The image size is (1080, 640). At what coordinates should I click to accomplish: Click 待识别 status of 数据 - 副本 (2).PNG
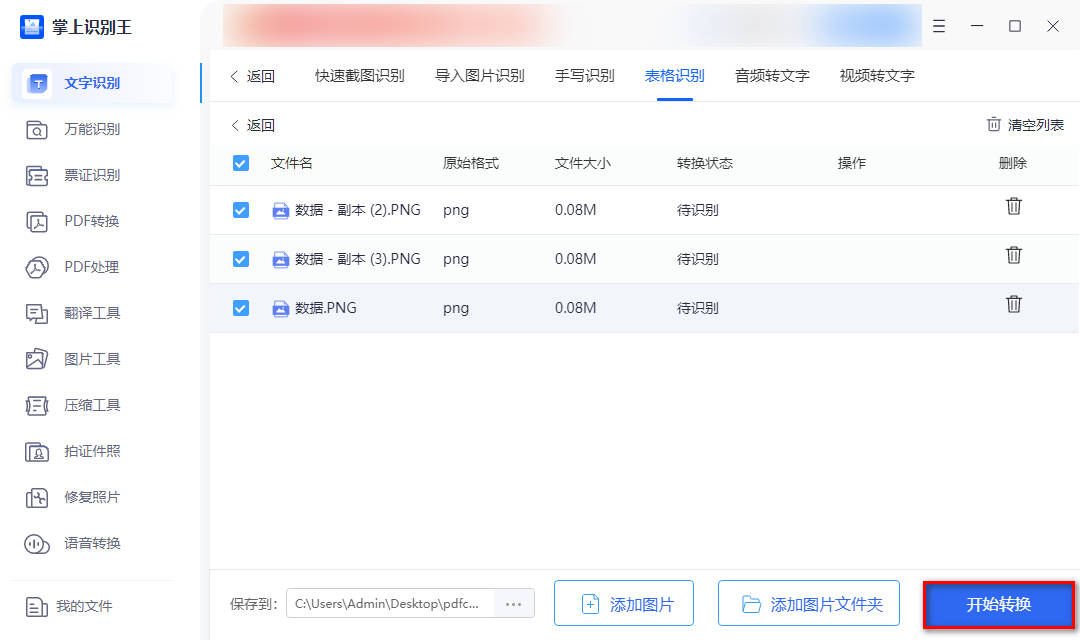point(698,210)
